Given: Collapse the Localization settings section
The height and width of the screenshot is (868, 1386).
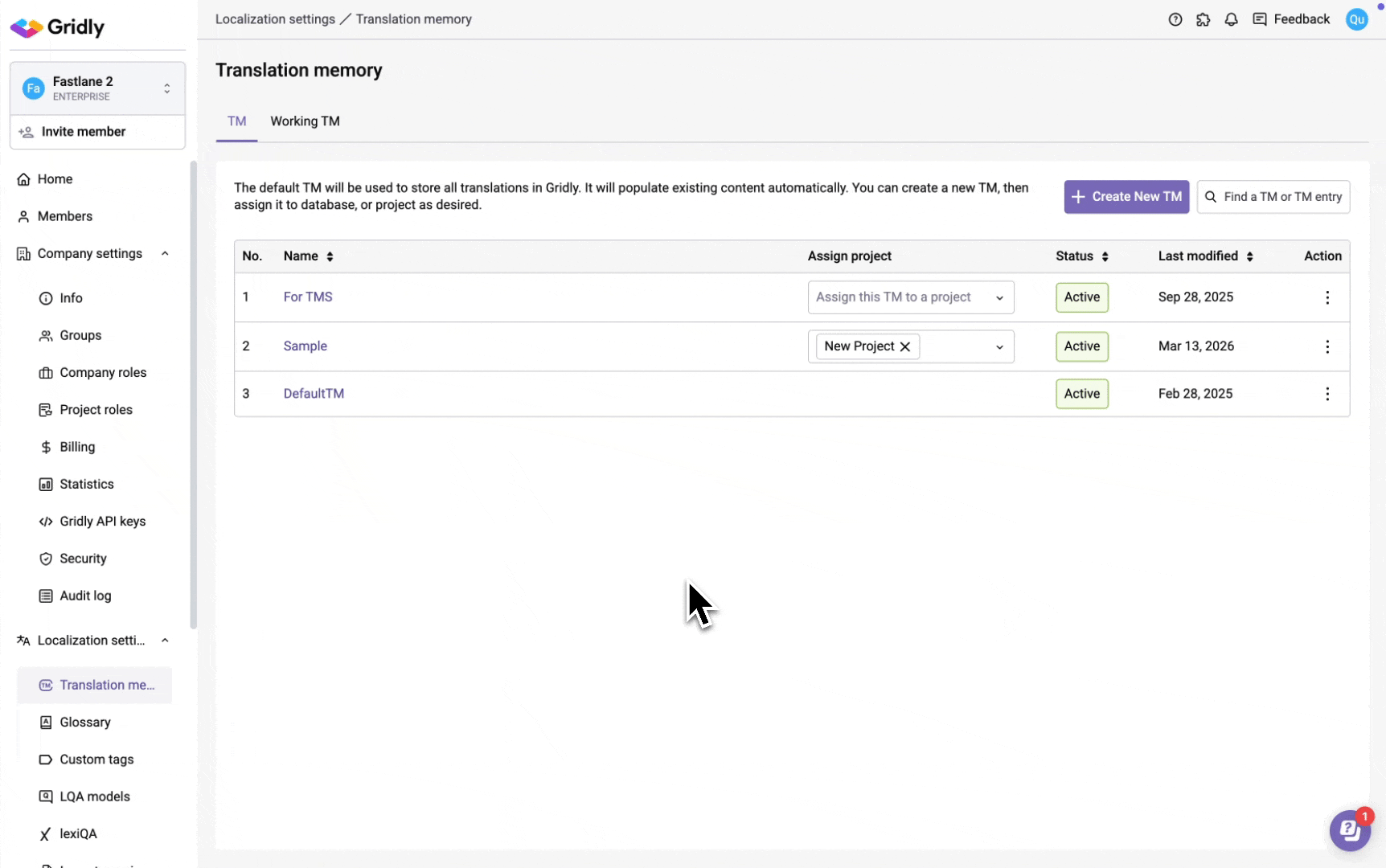Looking at the screenshot, I should [165, 641].
